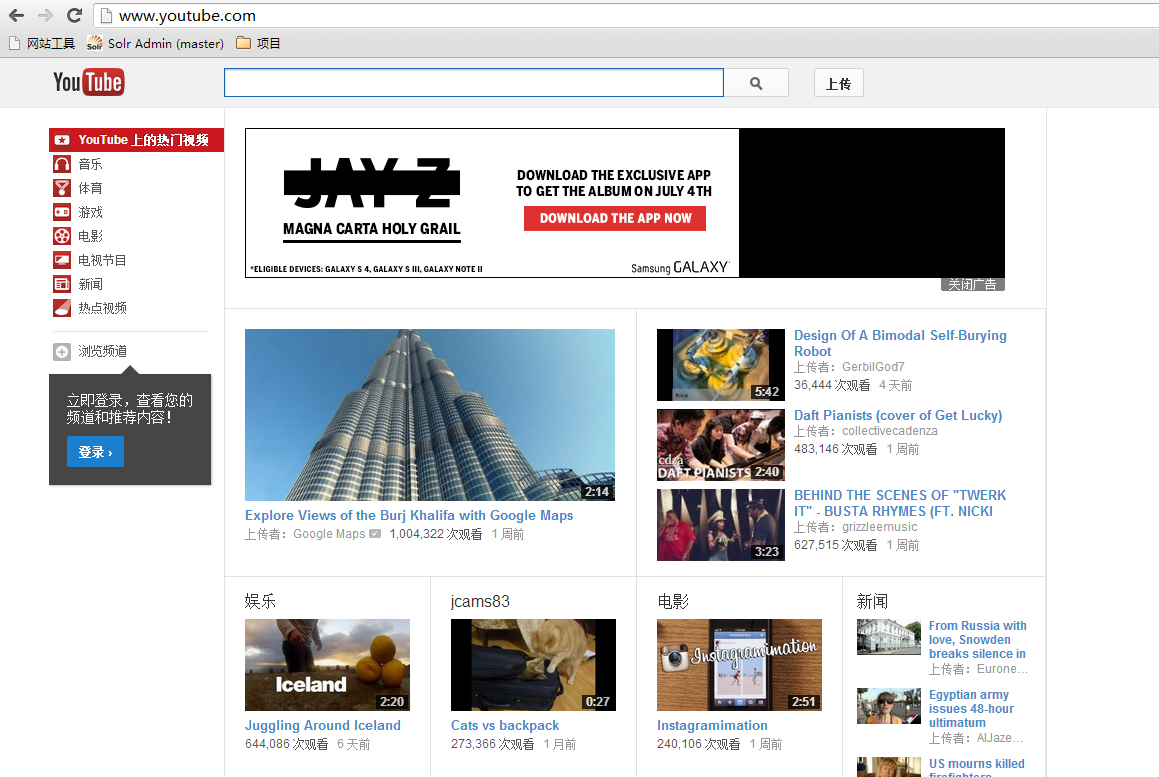Click the Snowden news story thumbnail

[x=888, y=637]
